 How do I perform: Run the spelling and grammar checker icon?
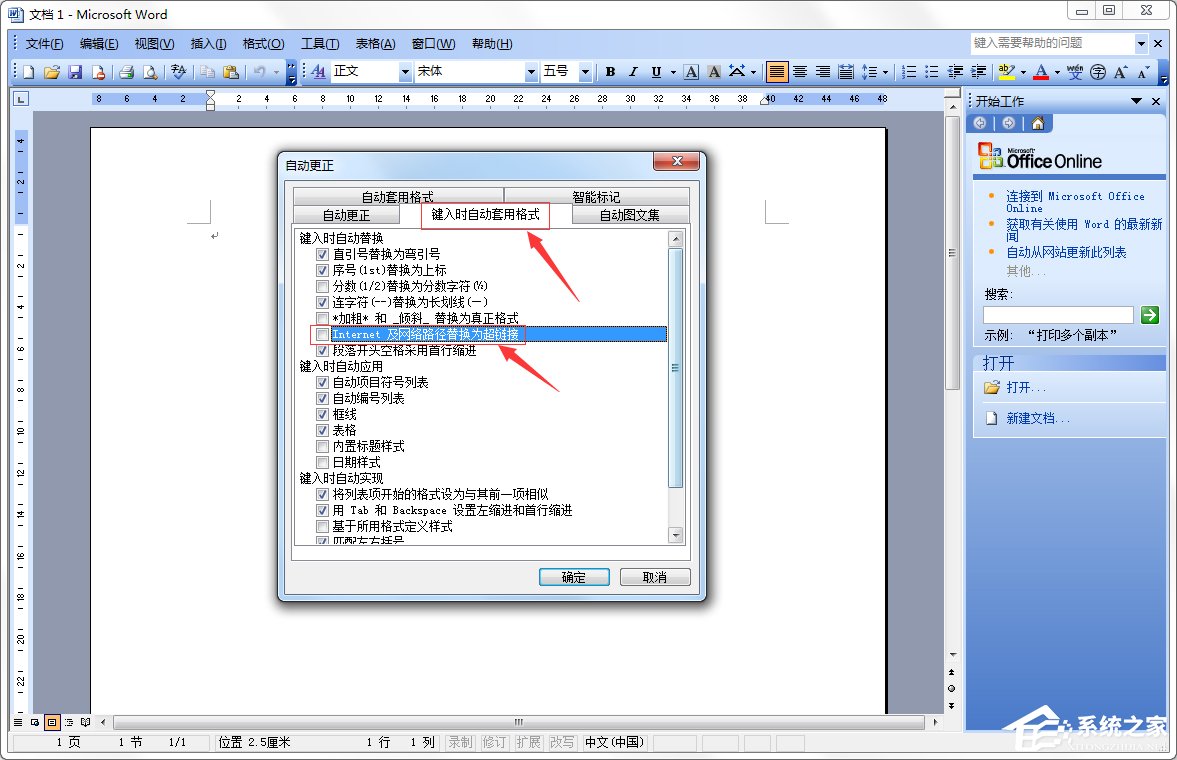177,72
